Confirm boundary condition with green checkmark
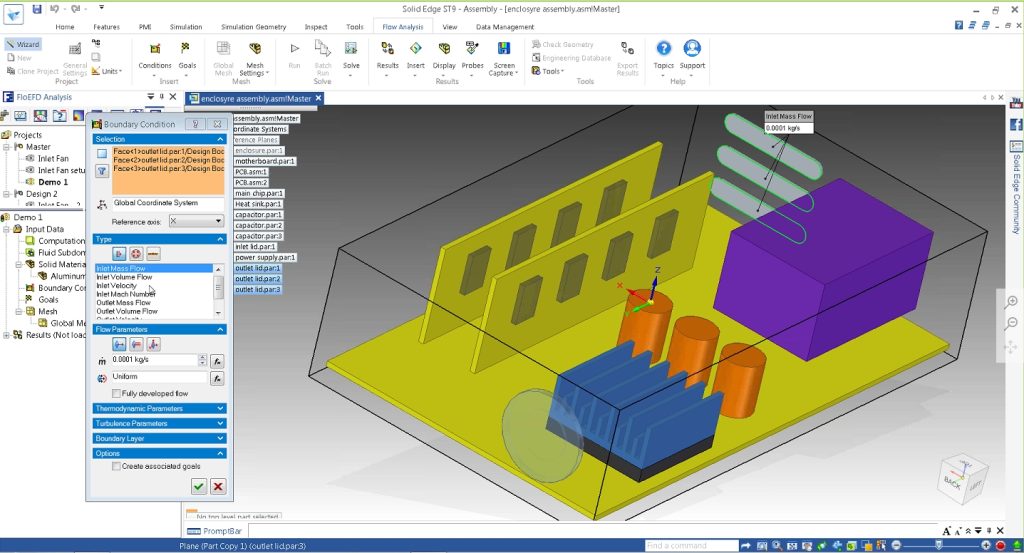Screen dimensions: 1024x553 pyautogui.click(x=199, y=486)
